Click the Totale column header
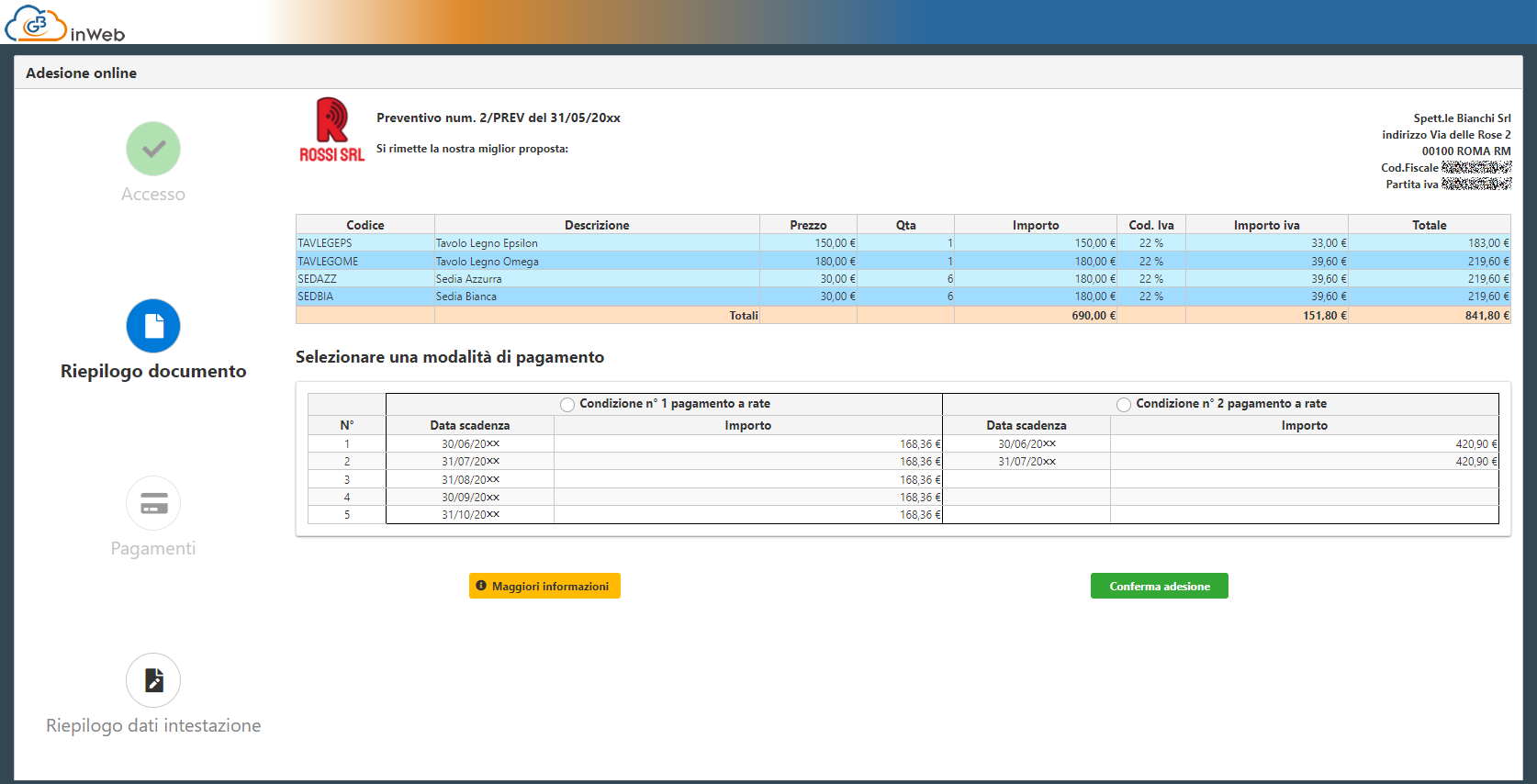 click(x=1430, y=225)
